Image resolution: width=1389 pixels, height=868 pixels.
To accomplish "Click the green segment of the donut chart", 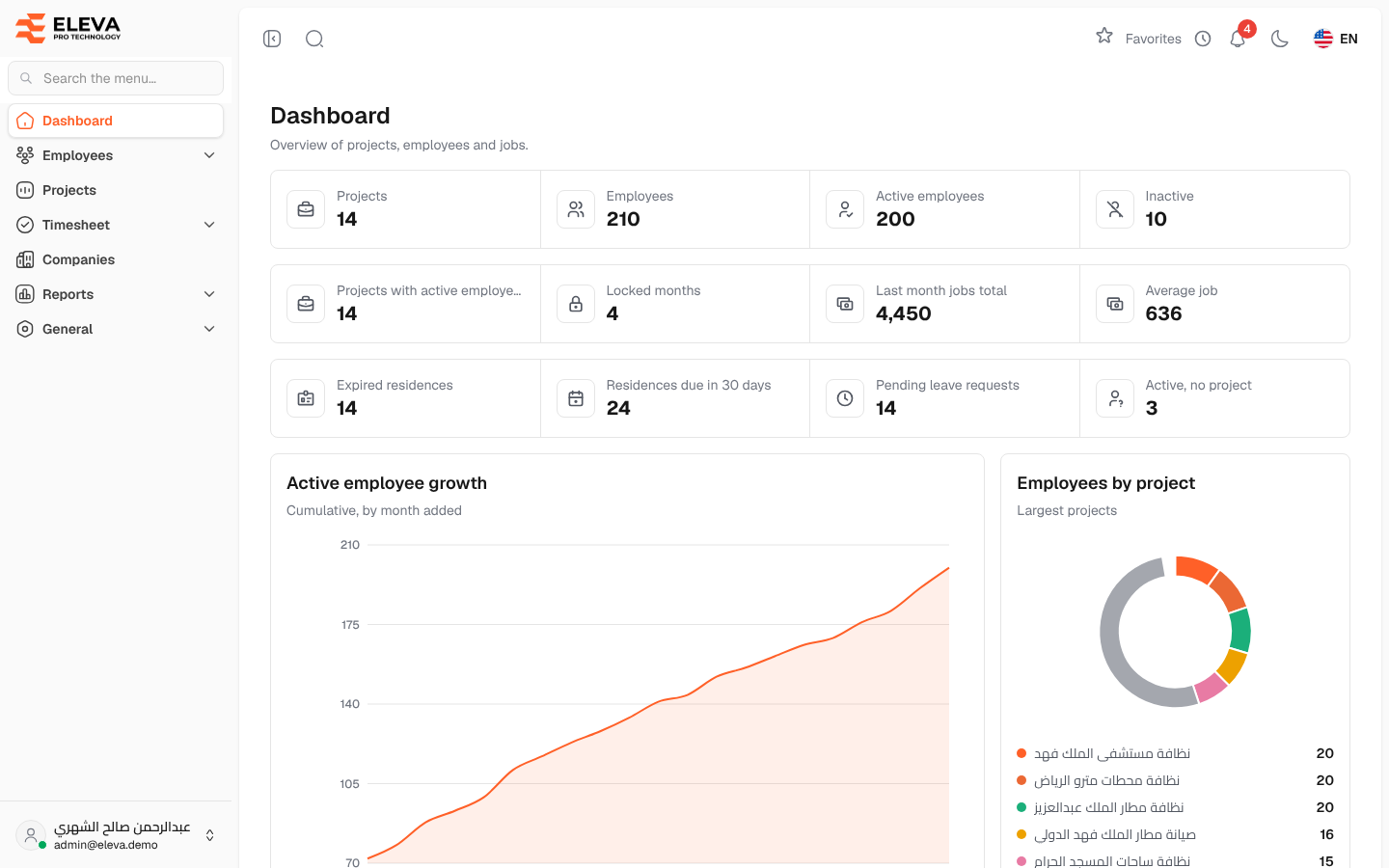I will (x=1240, y=631).
